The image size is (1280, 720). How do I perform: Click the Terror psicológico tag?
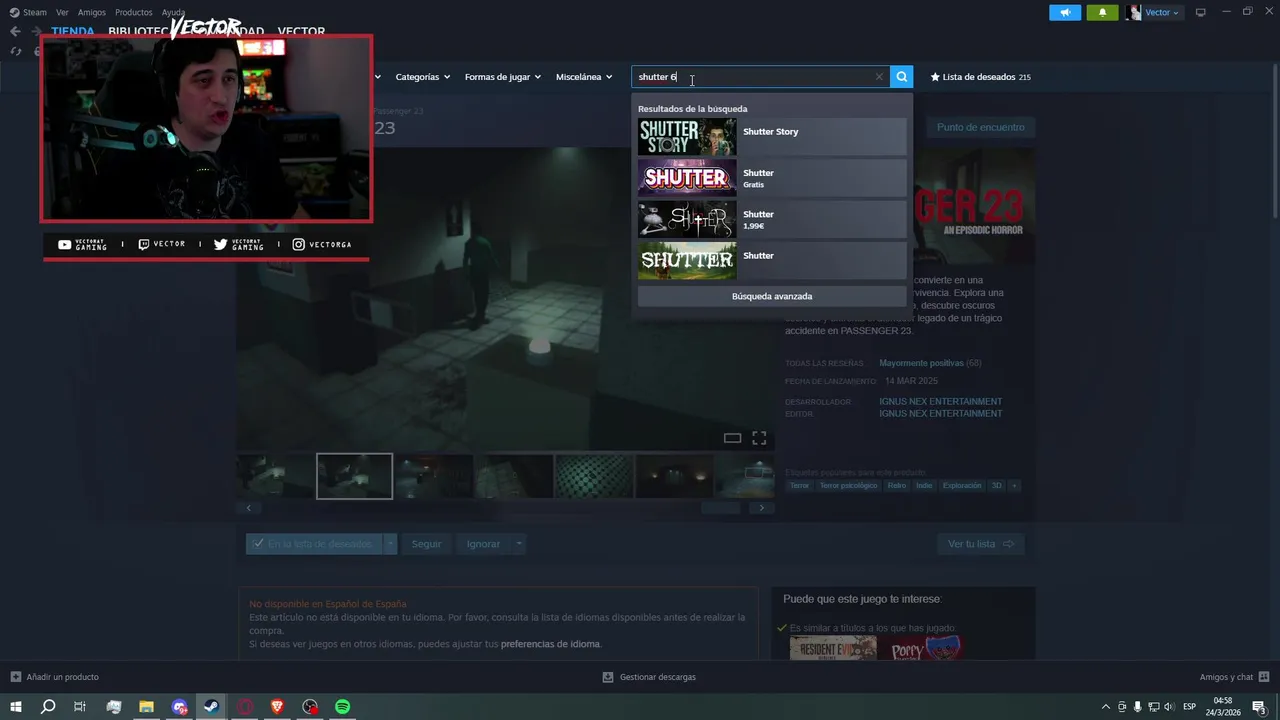[x=848, y=486]
